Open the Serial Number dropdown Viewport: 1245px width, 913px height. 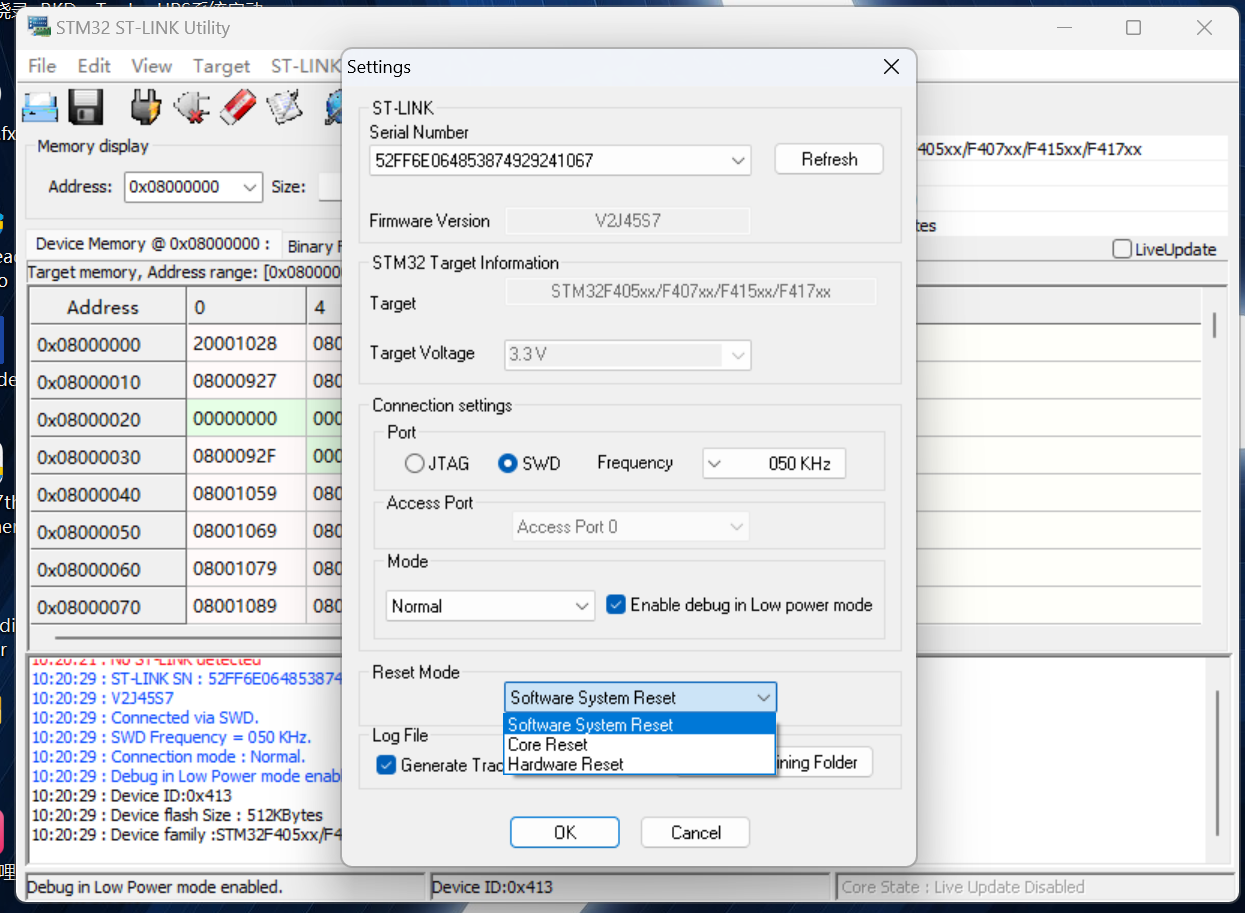[x=738, y=160]
